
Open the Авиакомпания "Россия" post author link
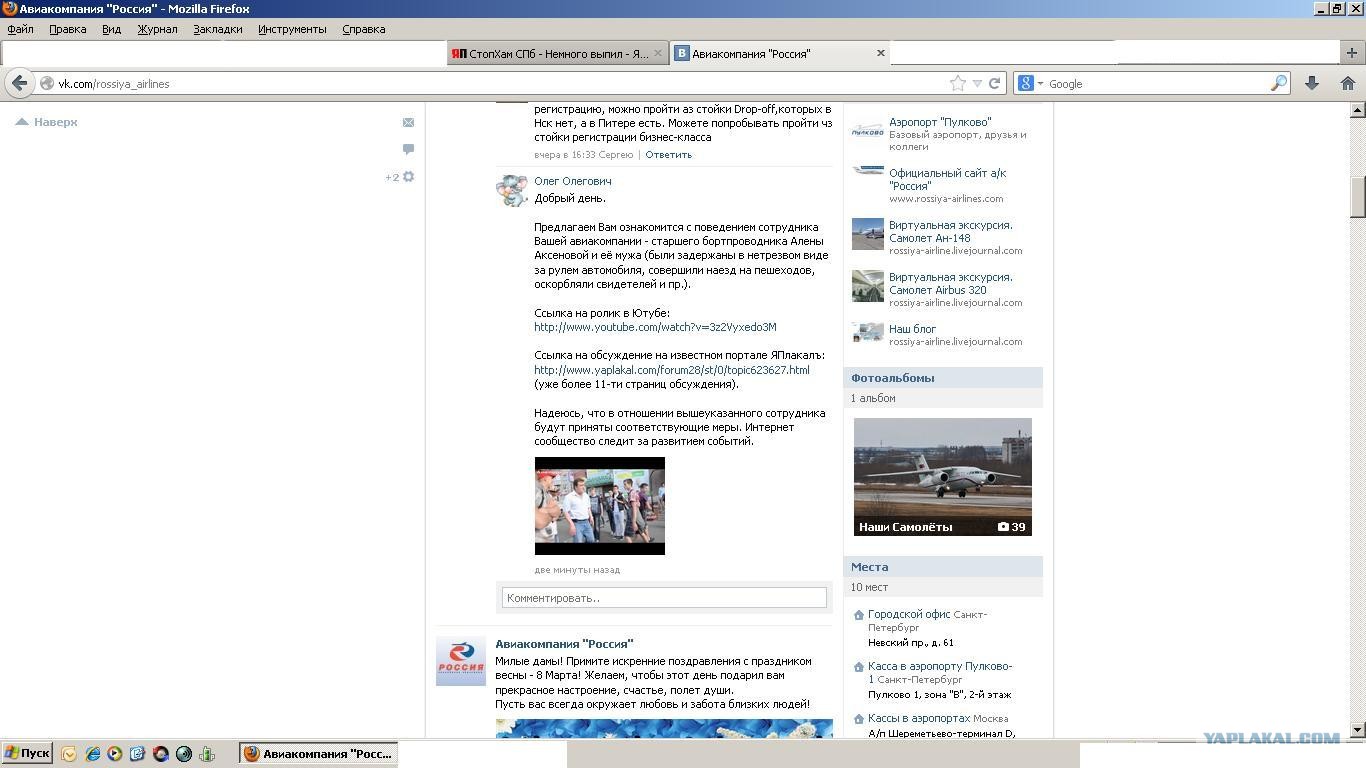click(564, 644)
